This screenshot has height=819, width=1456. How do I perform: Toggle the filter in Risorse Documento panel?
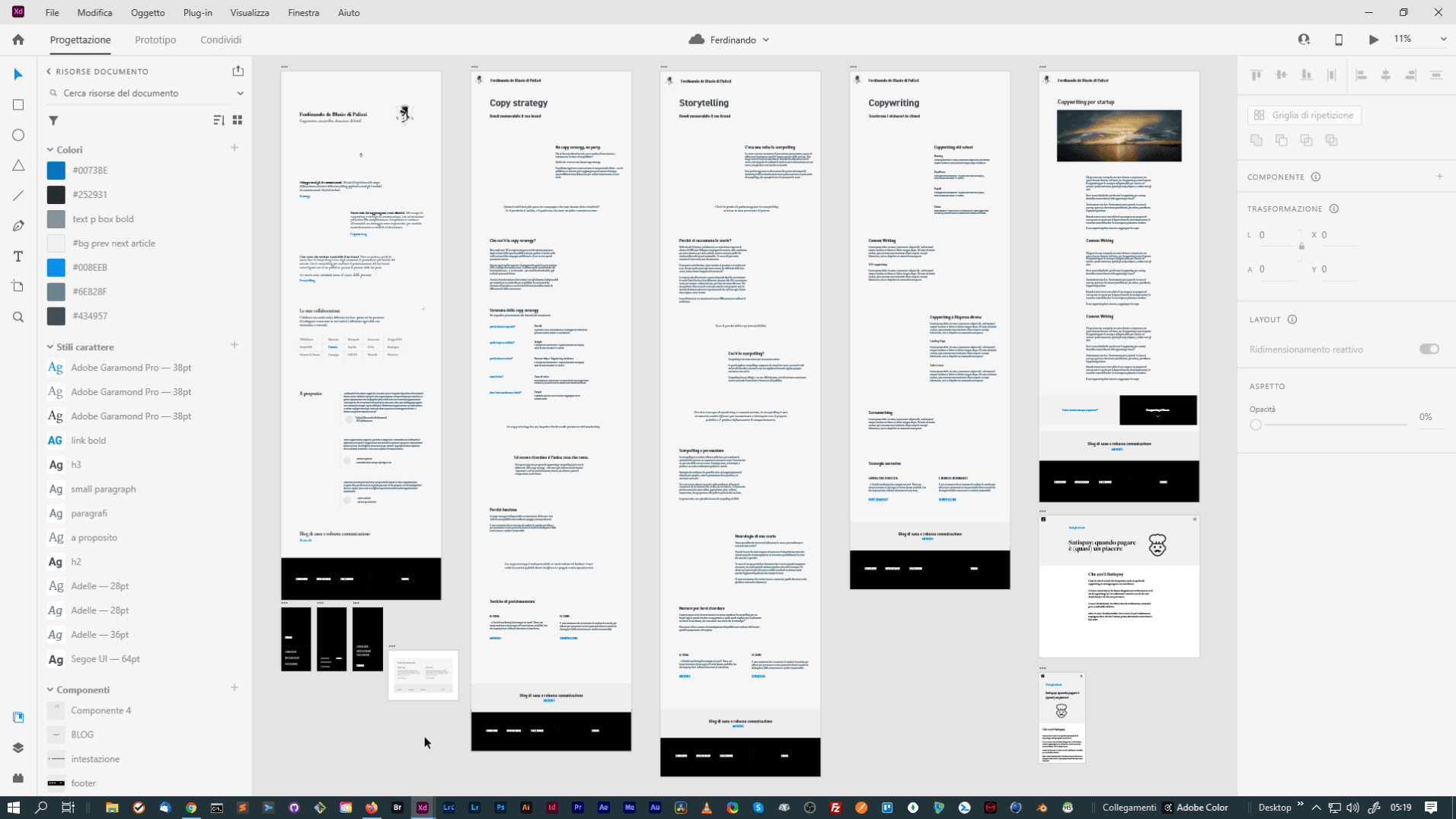[53, 120]
